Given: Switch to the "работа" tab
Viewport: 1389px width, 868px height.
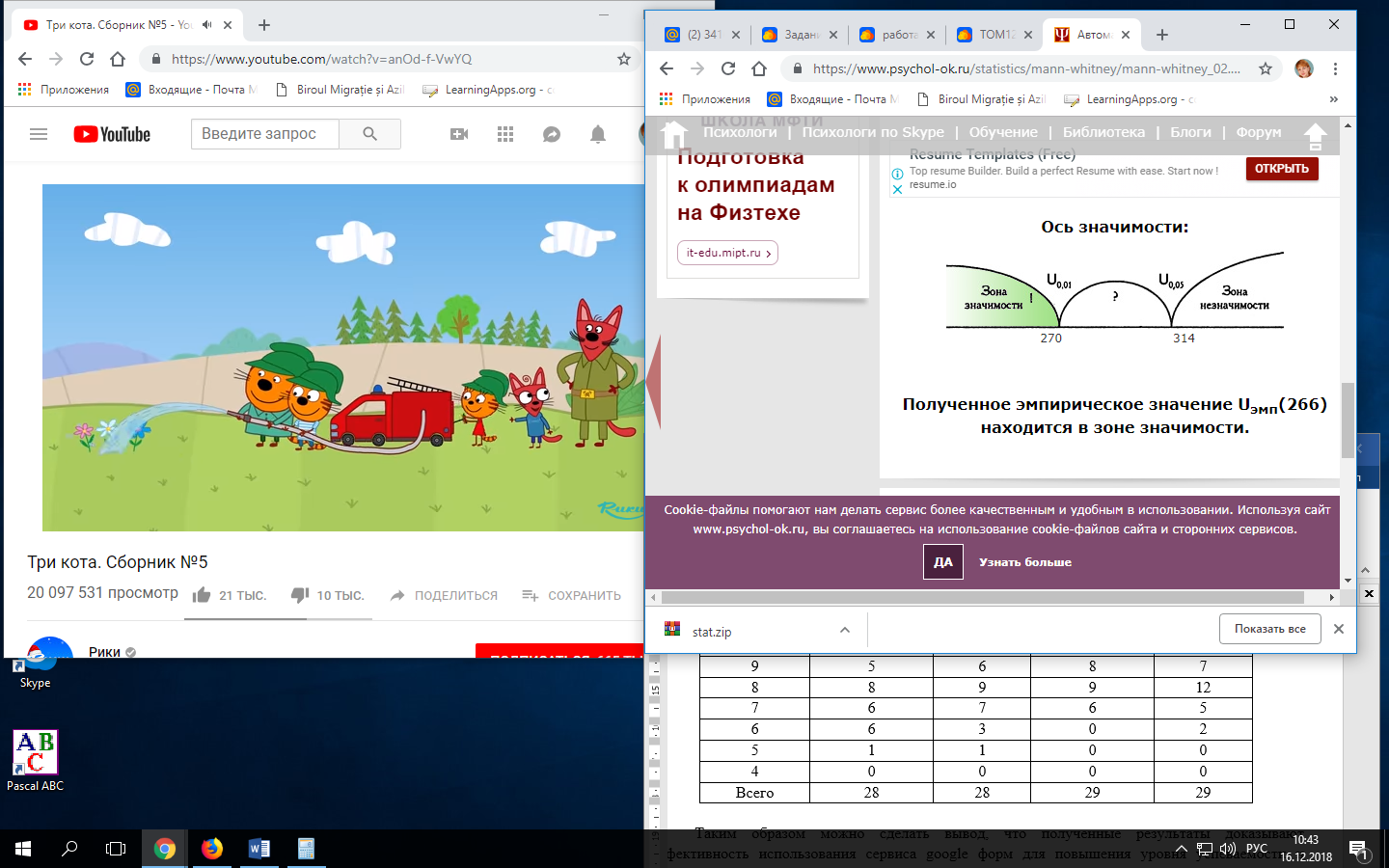Looking at the screenshot, I should click(x=897, y=35).
